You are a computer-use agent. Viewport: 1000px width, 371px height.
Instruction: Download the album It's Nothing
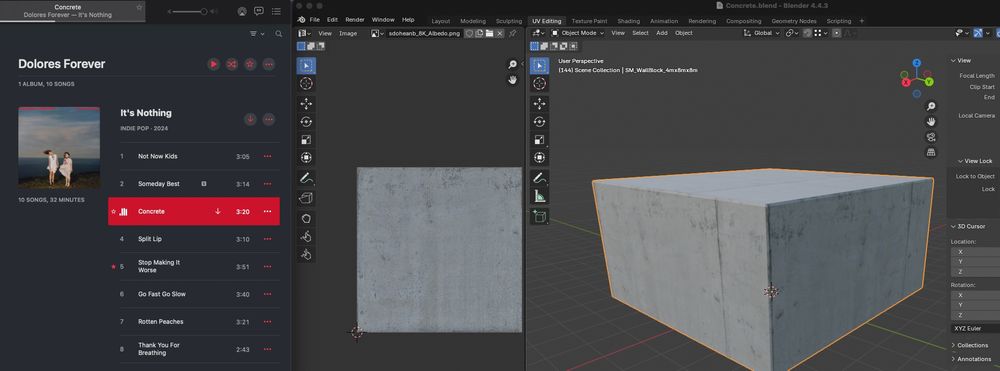pos(251,119)
